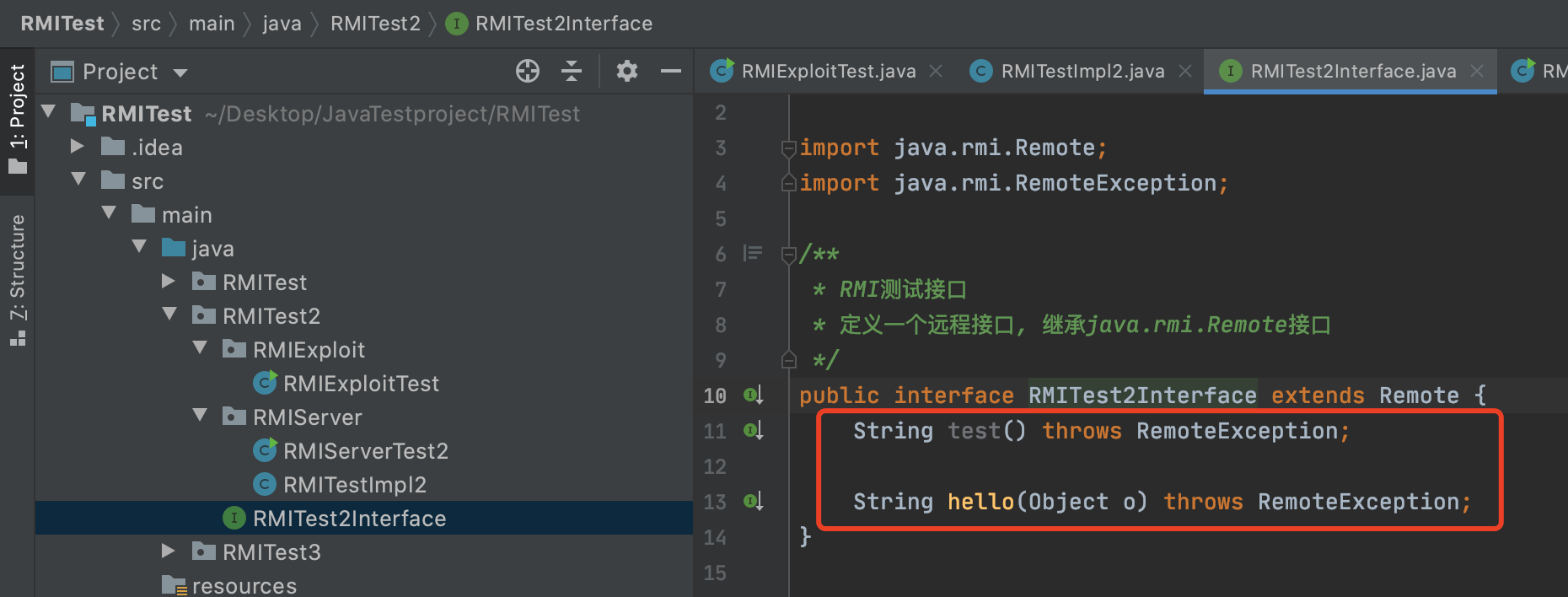
Task: Click the implemented-method gutter icon on line 10
Action: 753,395
